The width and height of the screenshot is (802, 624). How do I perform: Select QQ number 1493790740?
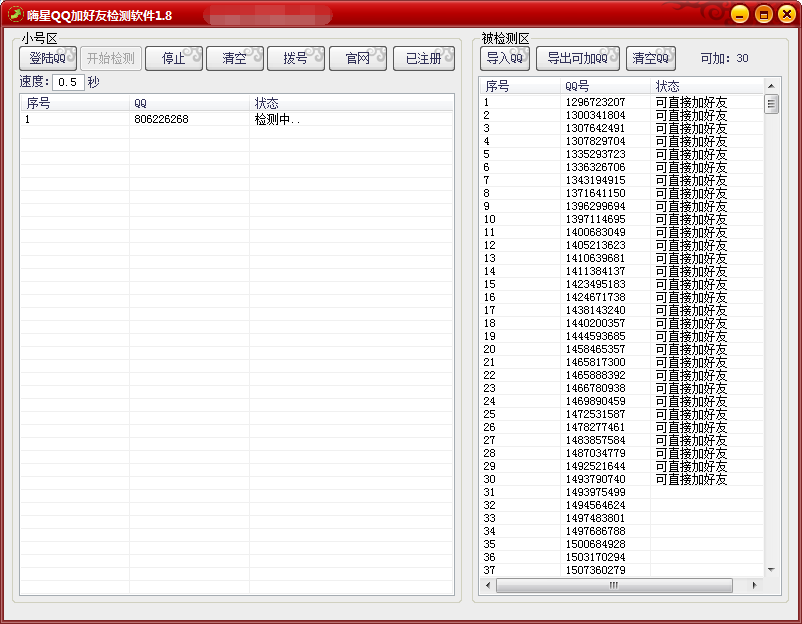coord(595,479)
